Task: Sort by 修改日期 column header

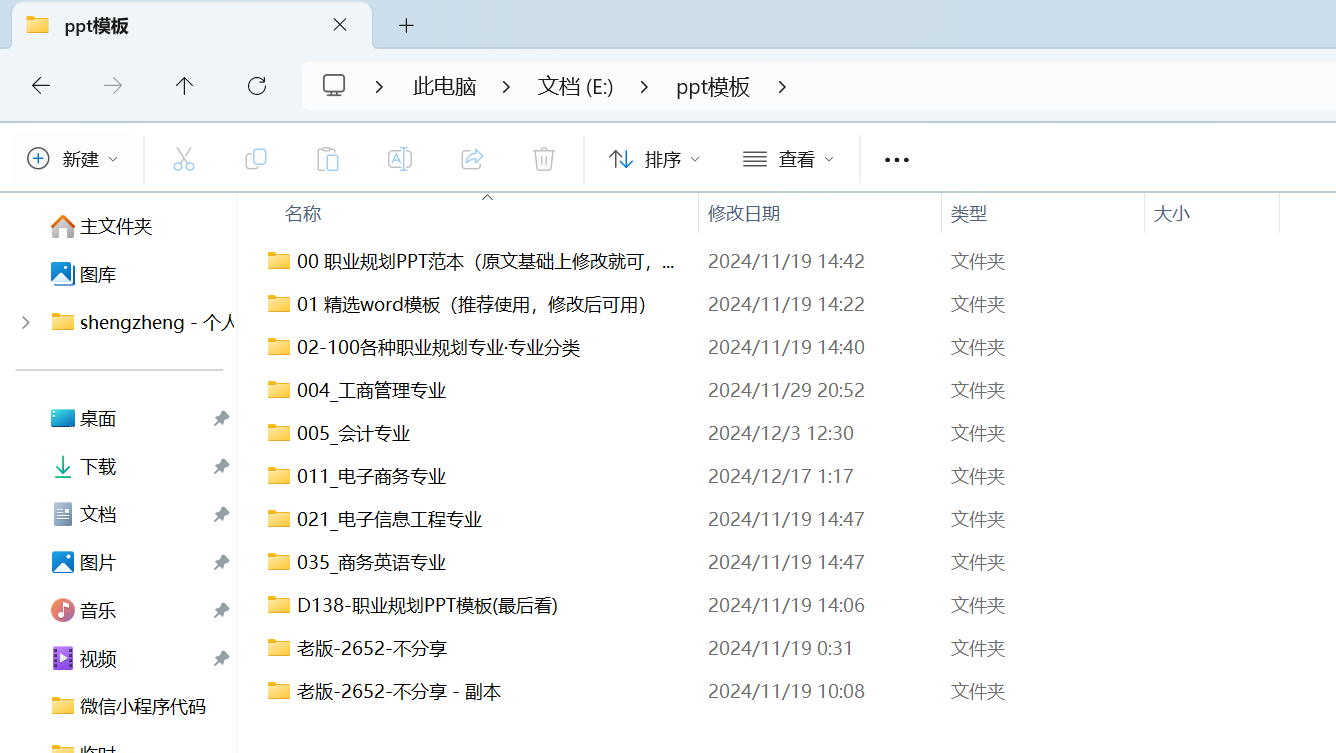Action: point(744,214)
